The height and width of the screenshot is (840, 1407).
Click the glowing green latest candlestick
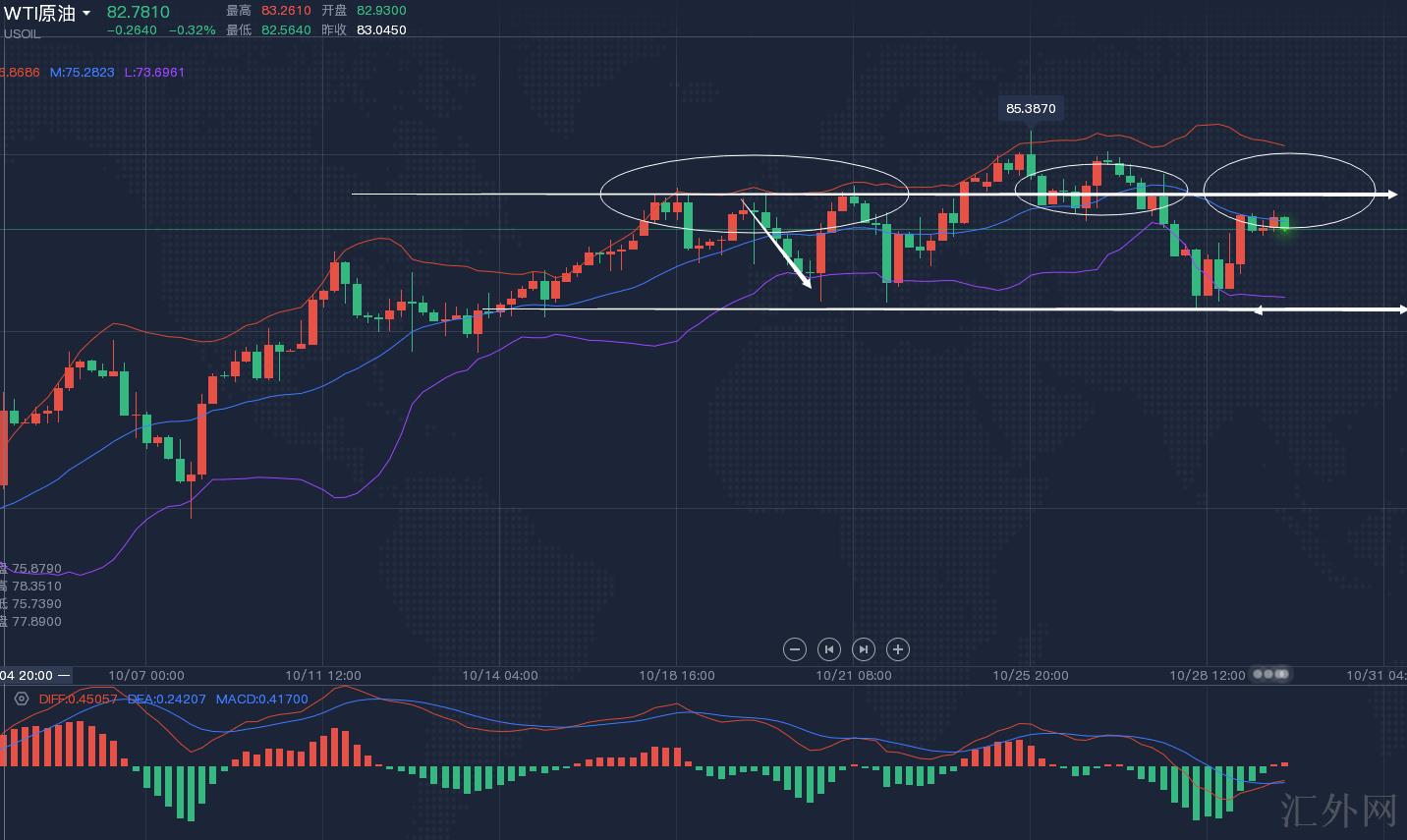point(1284,224)
